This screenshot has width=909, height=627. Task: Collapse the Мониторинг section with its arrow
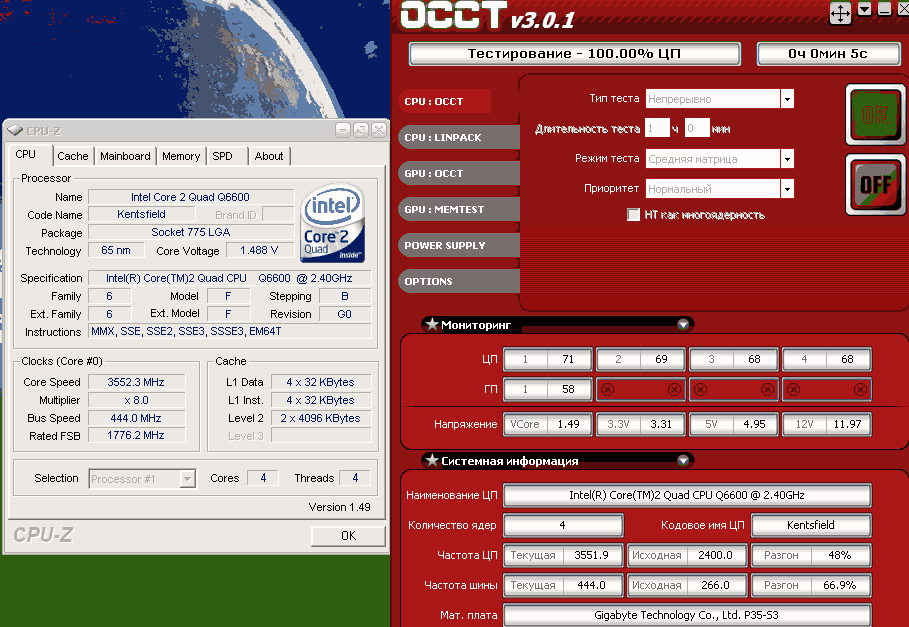(x=683, y=324)
